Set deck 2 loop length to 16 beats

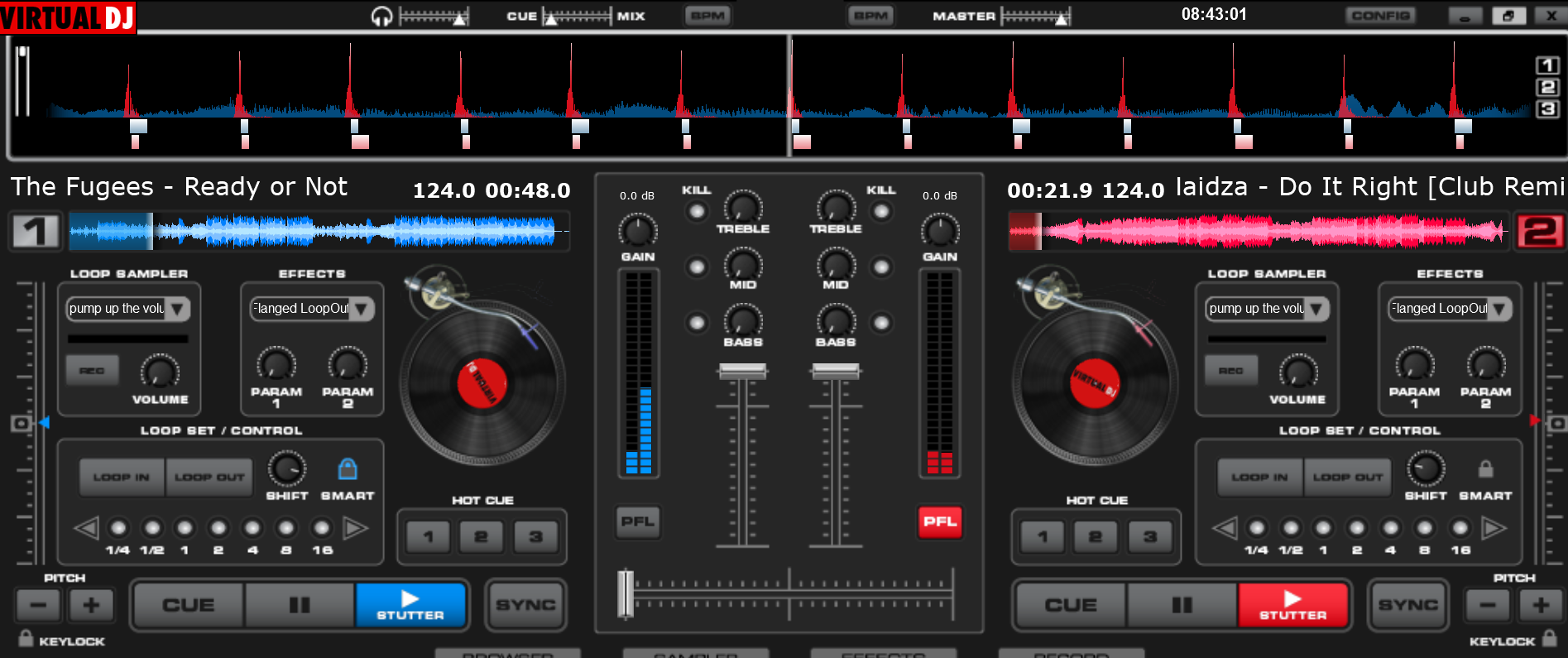tap(1460, 528)
